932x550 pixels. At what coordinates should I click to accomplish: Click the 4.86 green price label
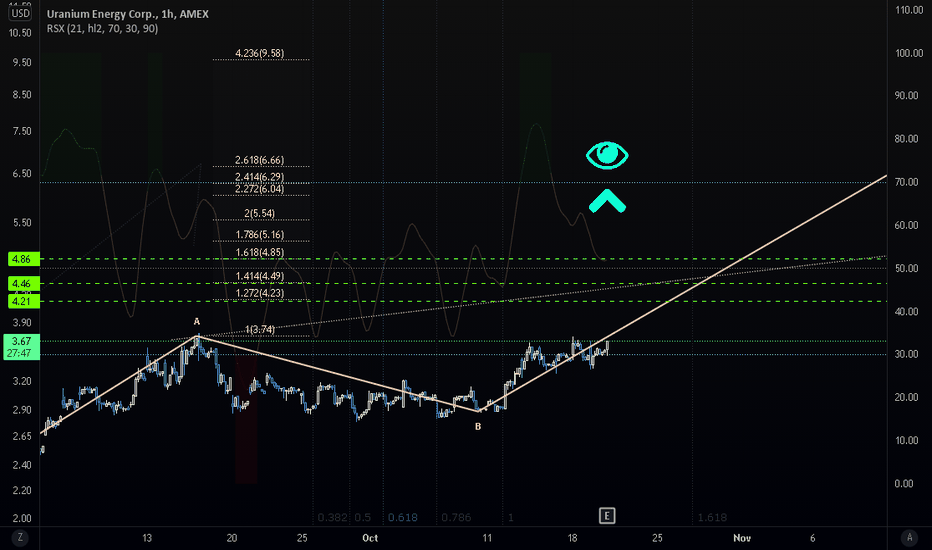(x=24, y=259)
